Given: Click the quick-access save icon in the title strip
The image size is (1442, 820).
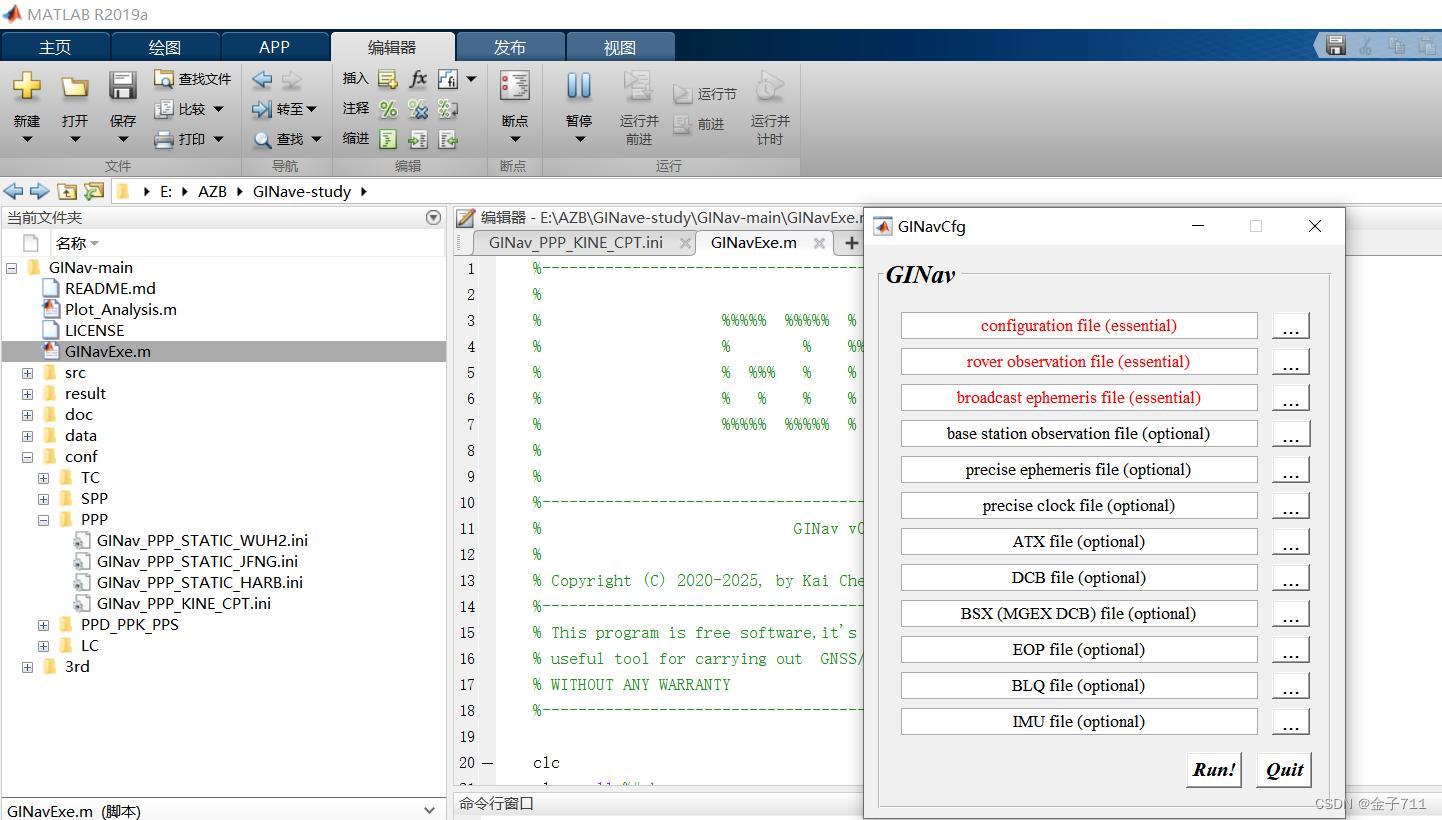Looking at the screenshot, I should coord(1336,45).
